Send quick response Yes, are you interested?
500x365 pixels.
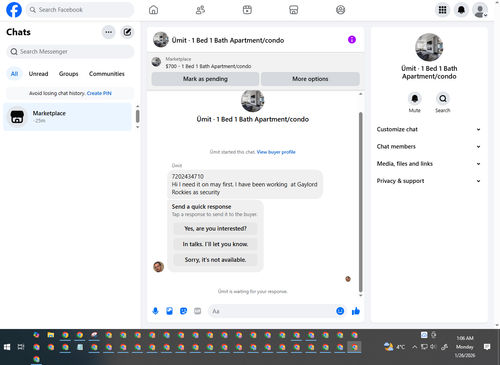pyautogui.click(x=215, y=229)
